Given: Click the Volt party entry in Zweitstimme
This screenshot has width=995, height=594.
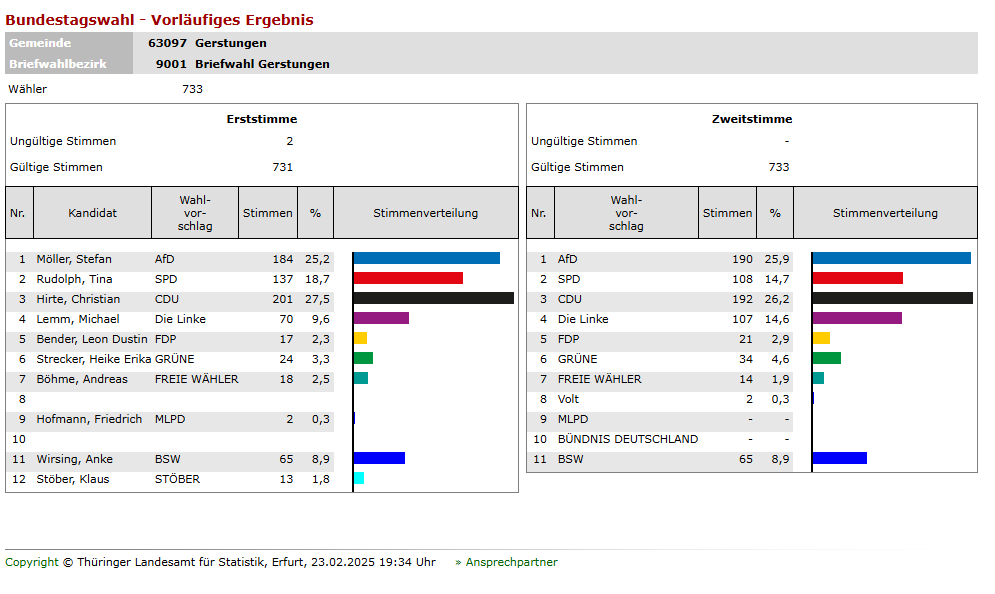Looking at the screenshot, I should click(568, 399).
